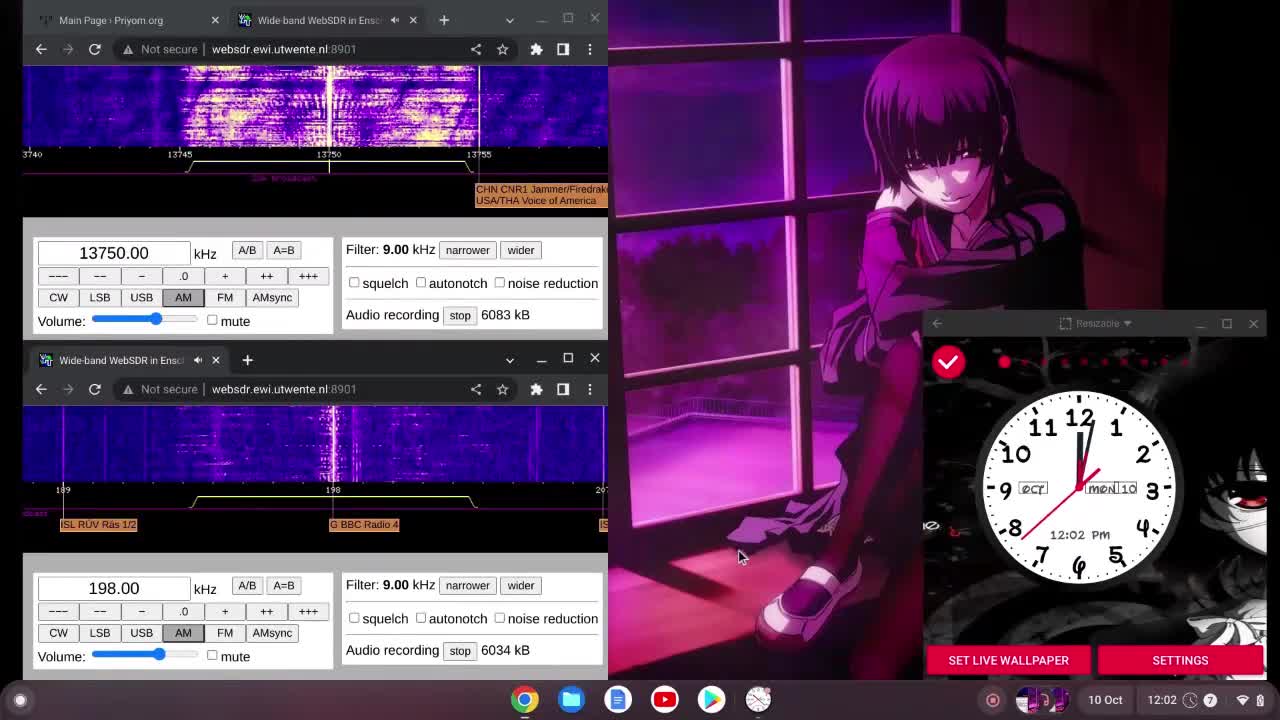Enable noise reduction on the 13750 kHz receiver

click(500, 283)
